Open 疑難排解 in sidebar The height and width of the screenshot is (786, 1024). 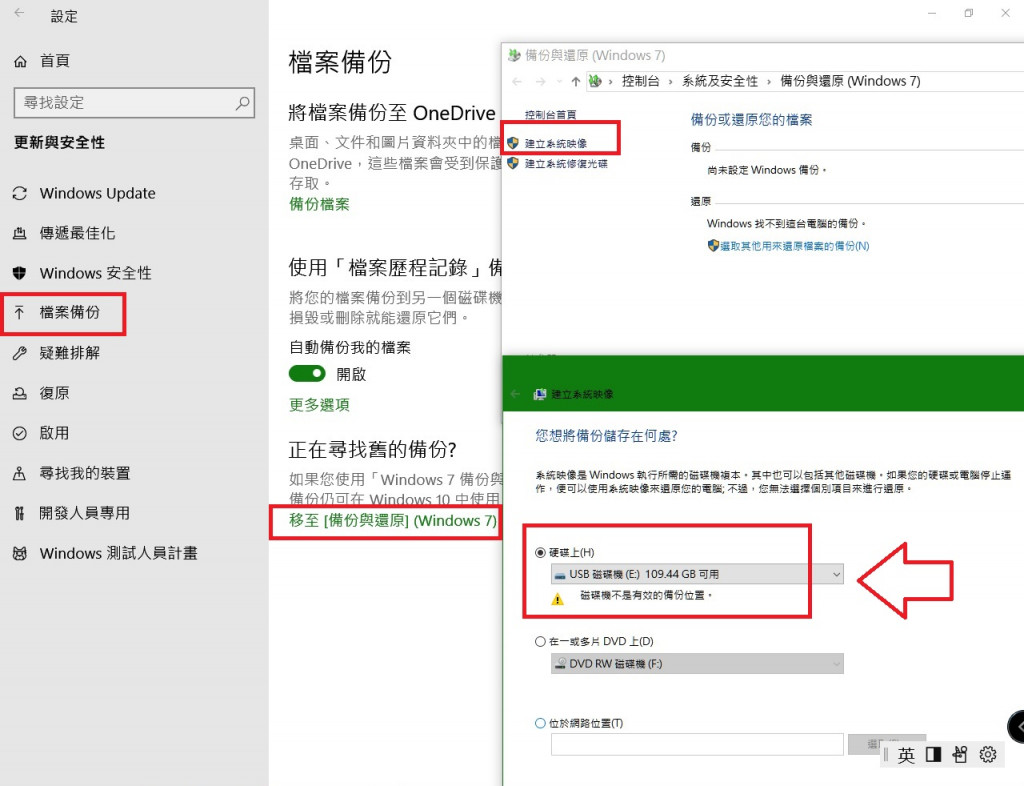(56, 353)
